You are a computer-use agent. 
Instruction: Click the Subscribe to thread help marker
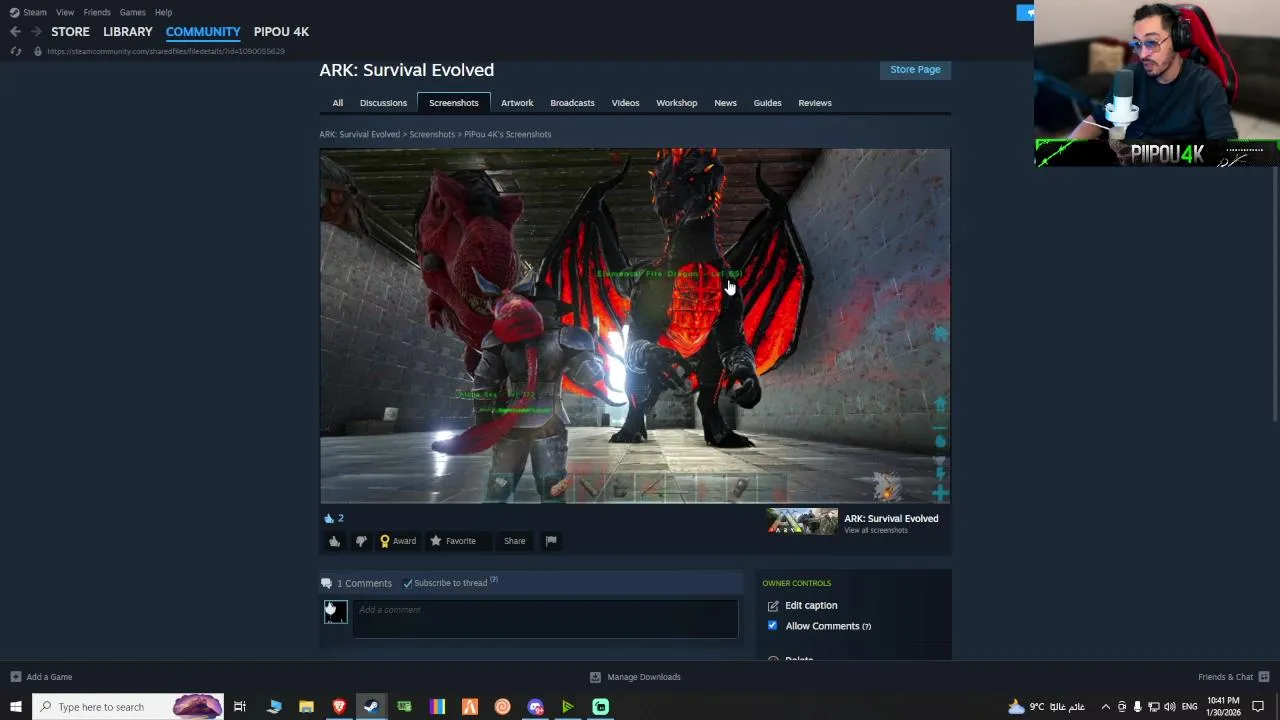coord(494,580)
